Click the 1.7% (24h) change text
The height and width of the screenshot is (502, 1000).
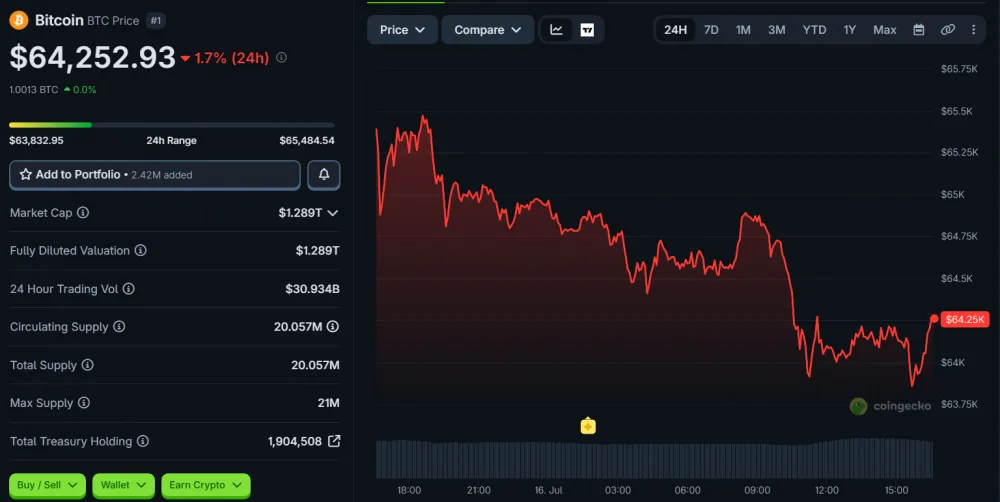[x=232, y=58]
